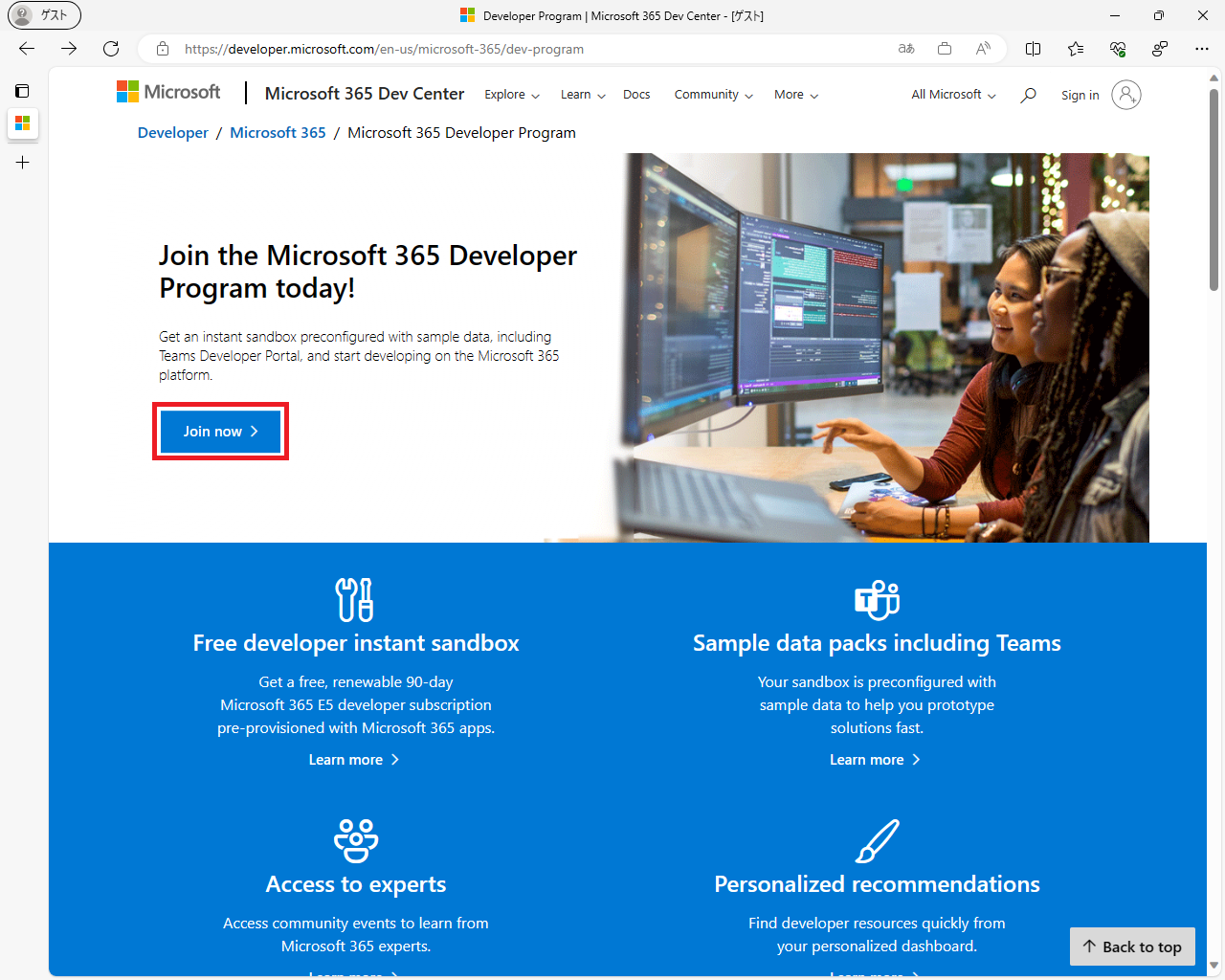The image size is (1225, 980).
Task: Click the Sign in link
Action: click(x=1080, y=95)
